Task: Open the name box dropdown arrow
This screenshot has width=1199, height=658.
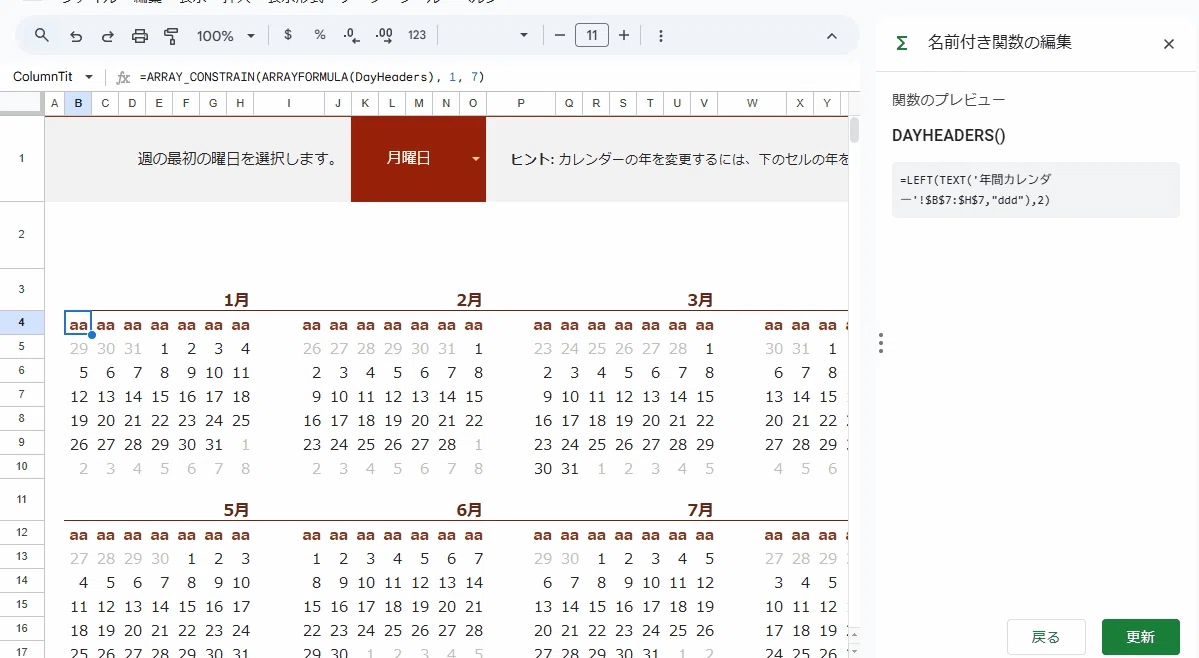Action: (x=89, y=77)
